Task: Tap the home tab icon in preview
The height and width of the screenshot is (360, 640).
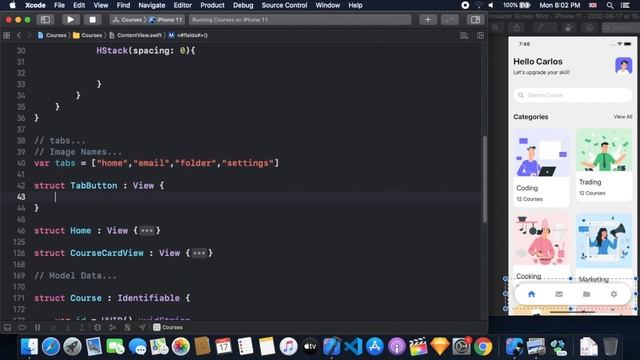Action: coord(531,294)
